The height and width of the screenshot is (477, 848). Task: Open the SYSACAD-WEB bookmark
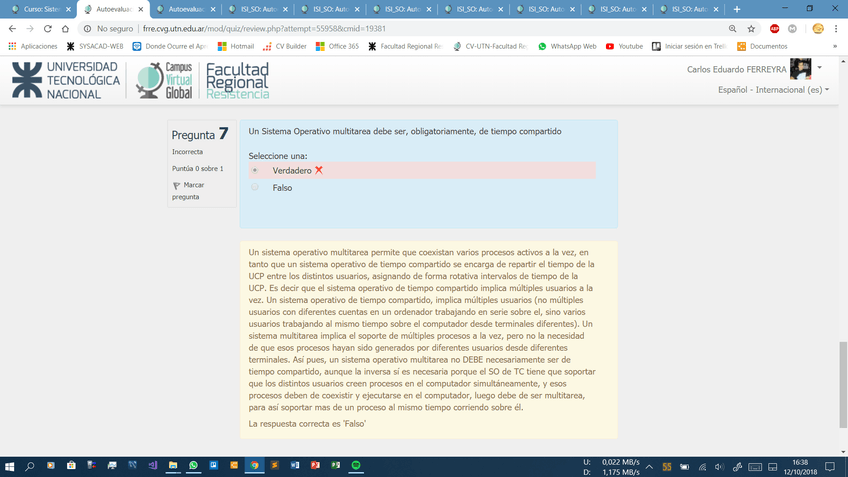tap(95, 46)
